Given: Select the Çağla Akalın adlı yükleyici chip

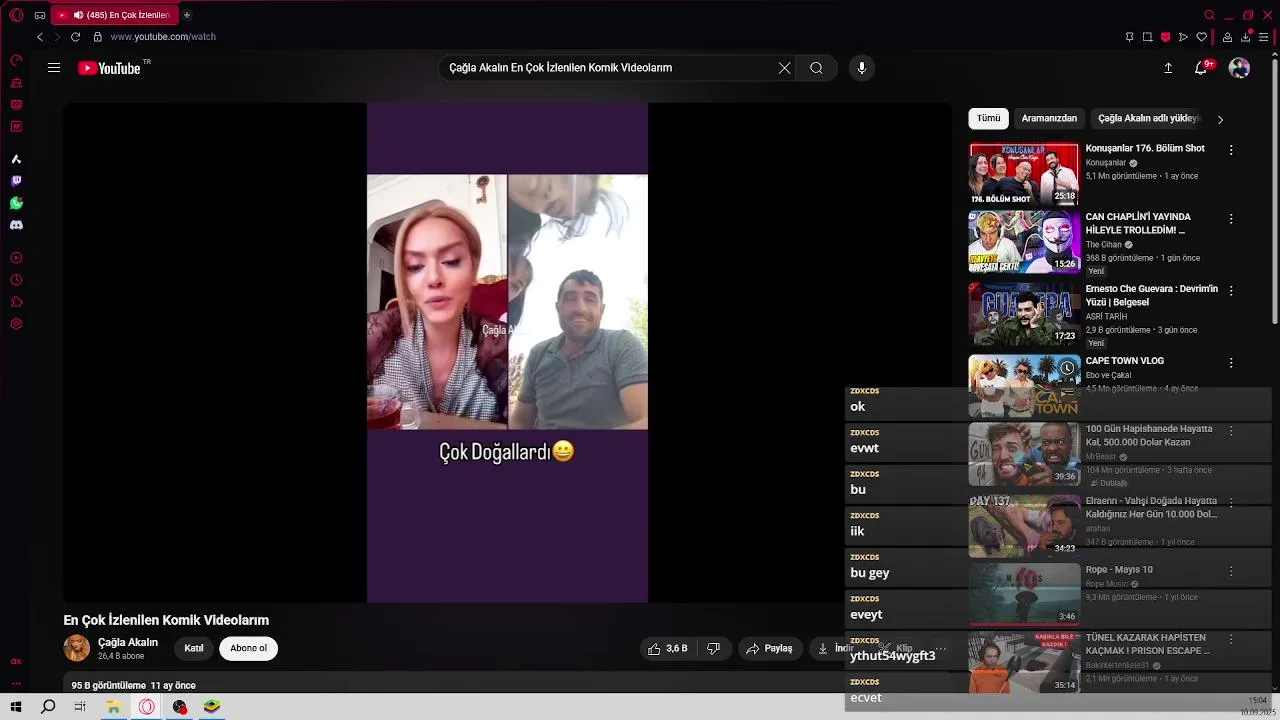Looking at the screenshot, I should (x=1148, y=118).
